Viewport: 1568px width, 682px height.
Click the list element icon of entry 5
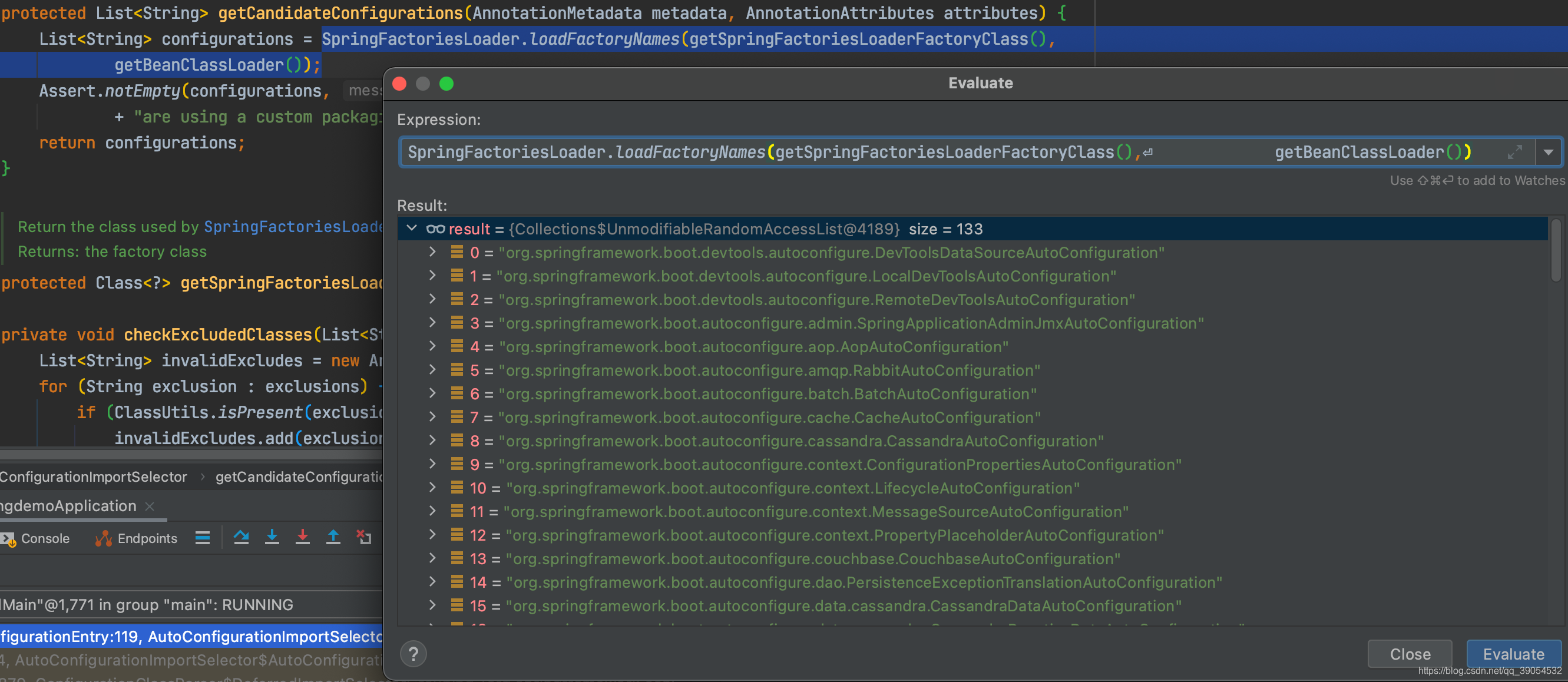pyautogui.click(x=456, y=369)
